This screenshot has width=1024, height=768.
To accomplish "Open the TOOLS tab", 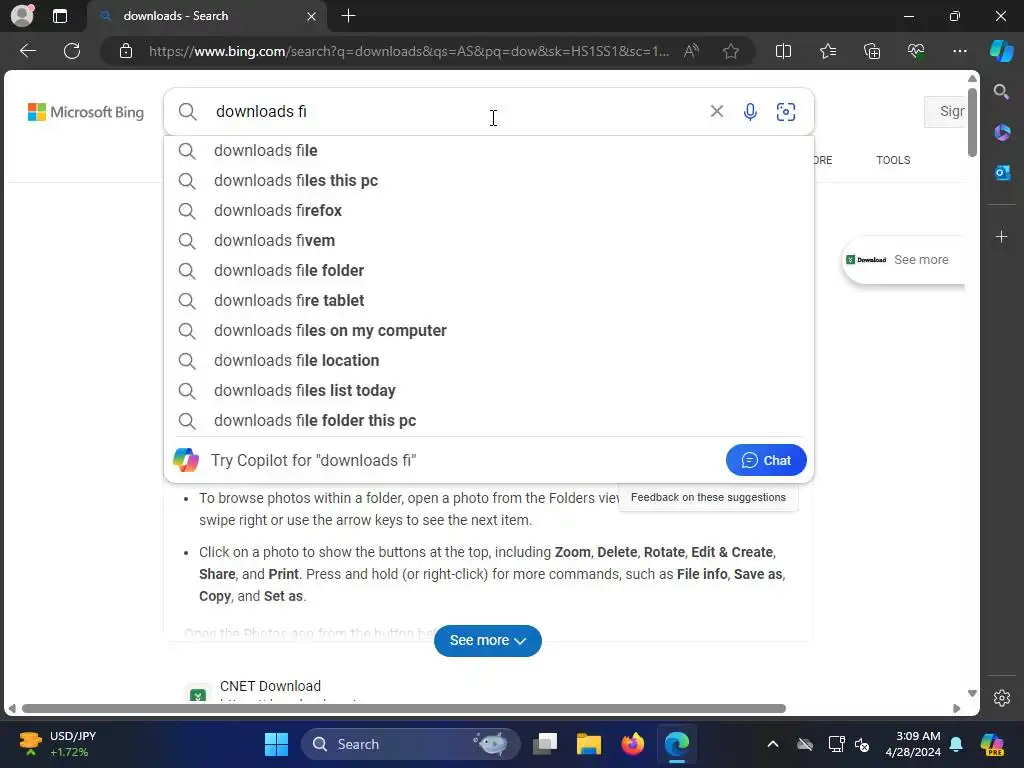I will [x=893, y=160].
